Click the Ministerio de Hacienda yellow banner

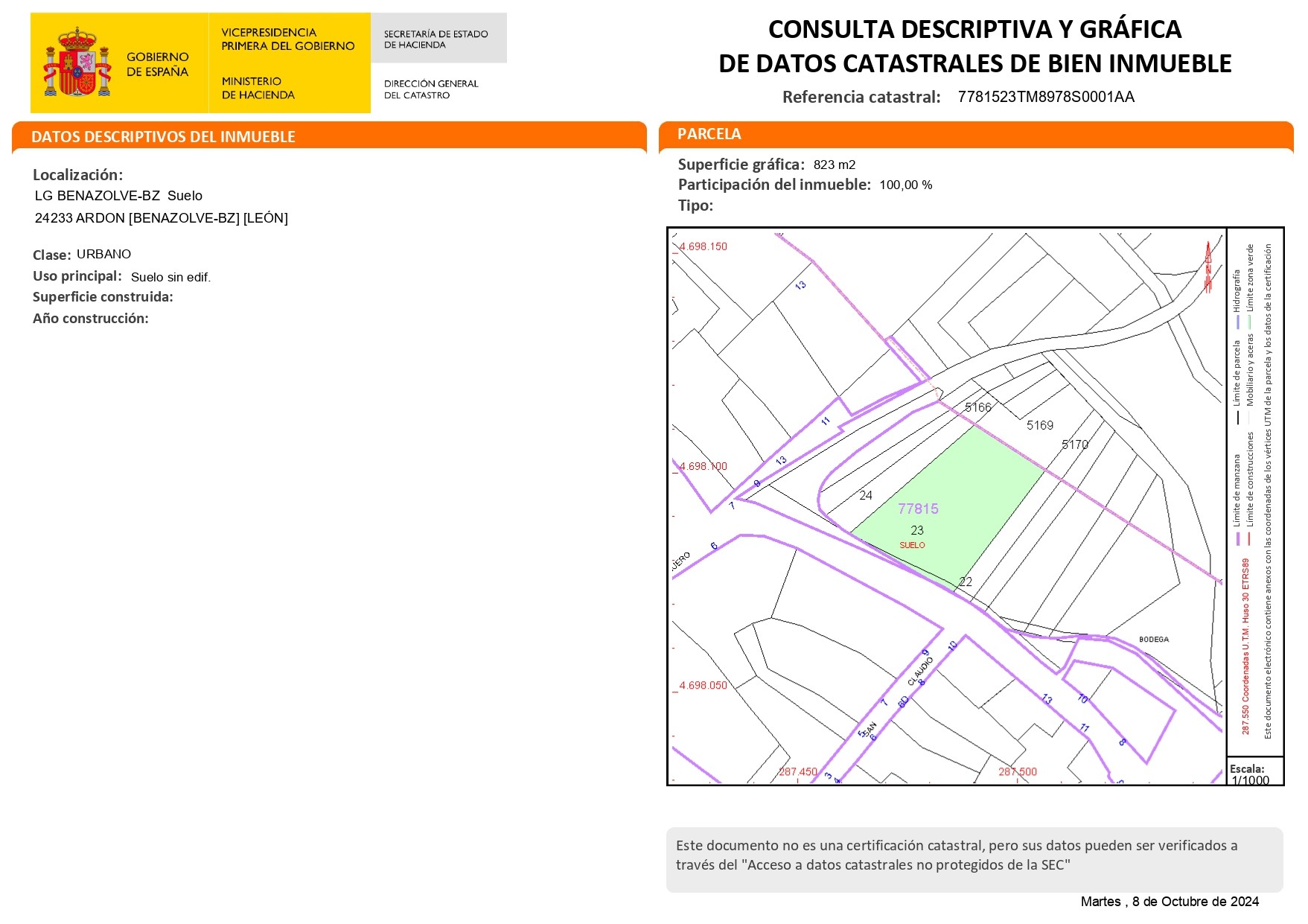click(288, 63)
